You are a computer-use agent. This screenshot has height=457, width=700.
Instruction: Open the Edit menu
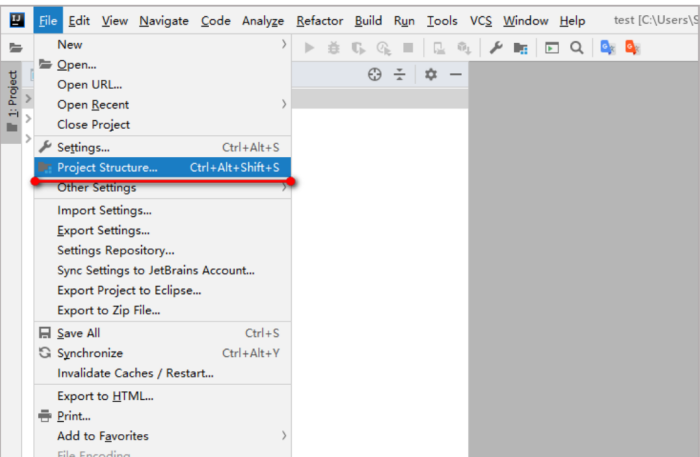[x=79, y=21]
